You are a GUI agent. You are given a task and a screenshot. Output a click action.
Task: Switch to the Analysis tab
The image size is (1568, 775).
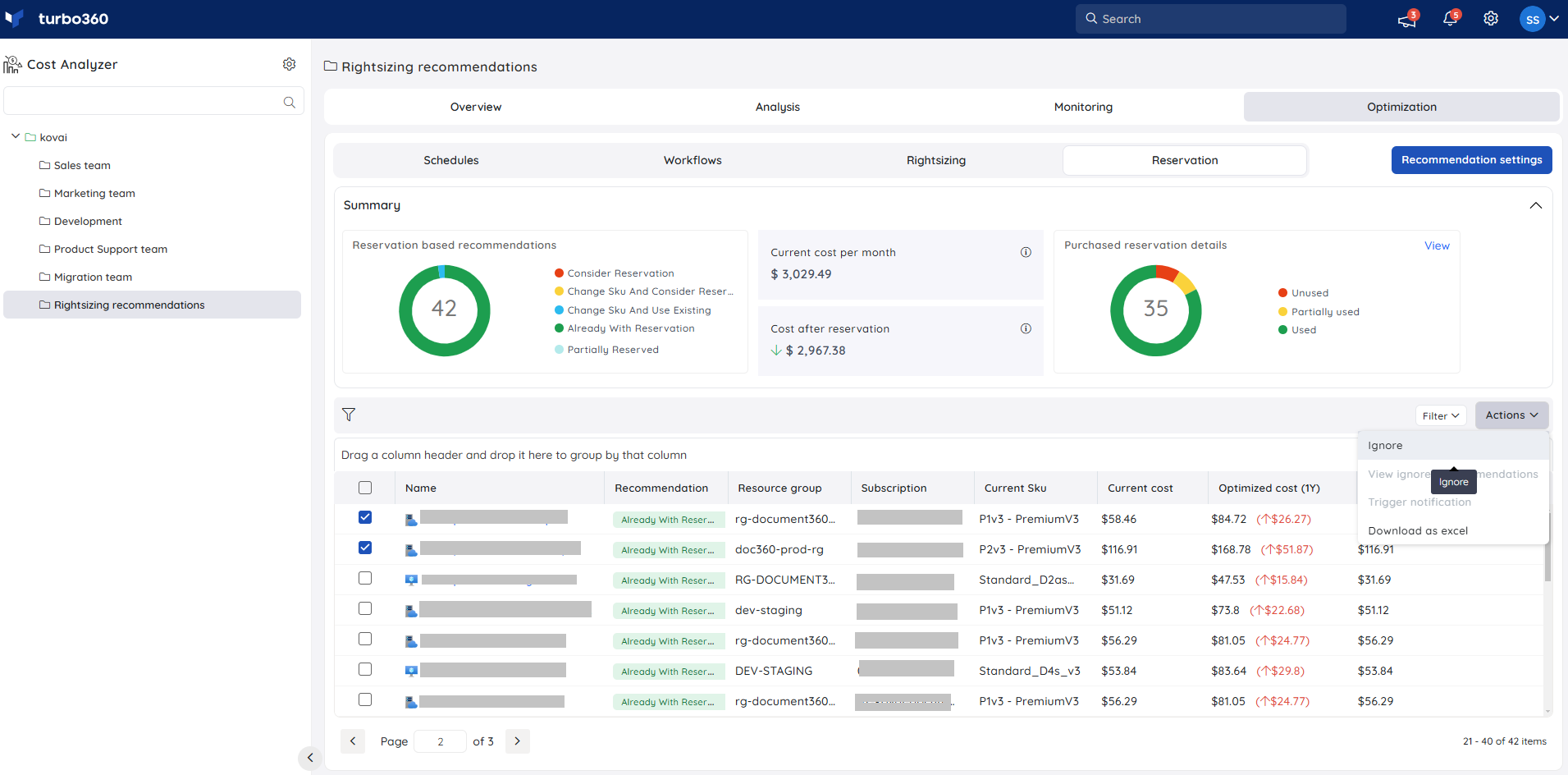click(778, 107)
